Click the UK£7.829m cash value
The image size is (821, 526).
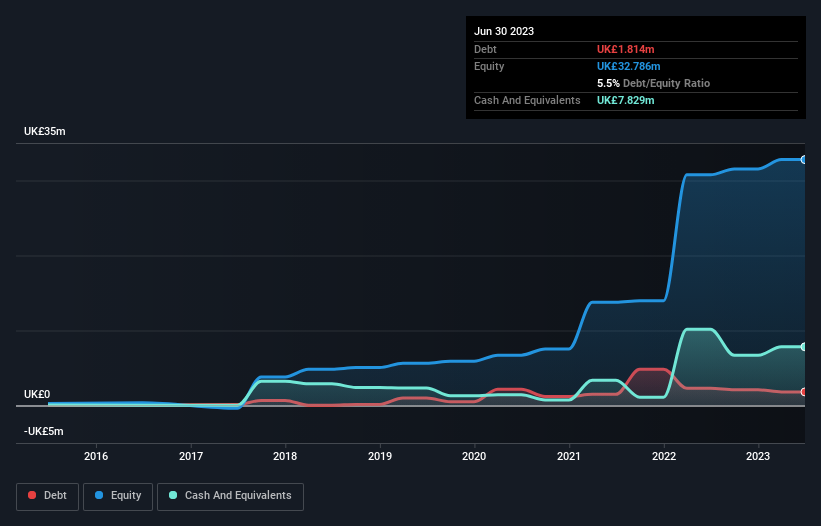coord(626,100)
